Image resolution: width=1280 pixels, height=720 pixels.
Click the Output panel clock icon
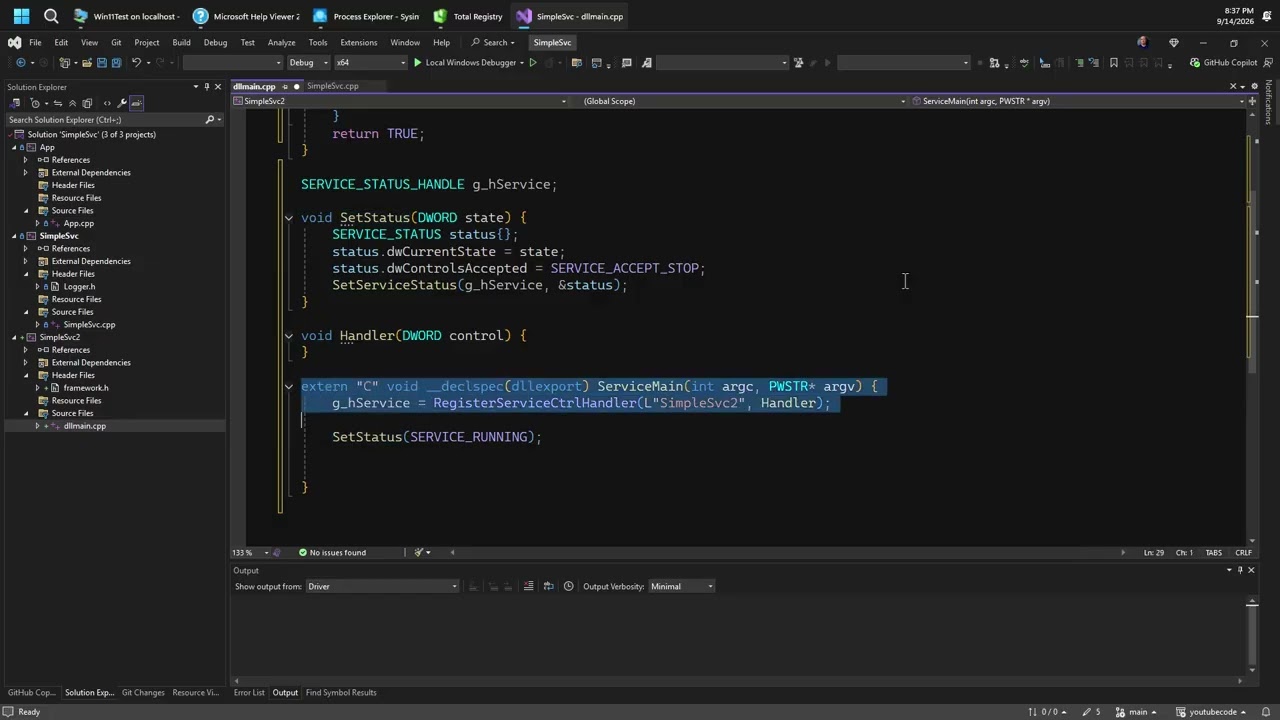[568, 586]
